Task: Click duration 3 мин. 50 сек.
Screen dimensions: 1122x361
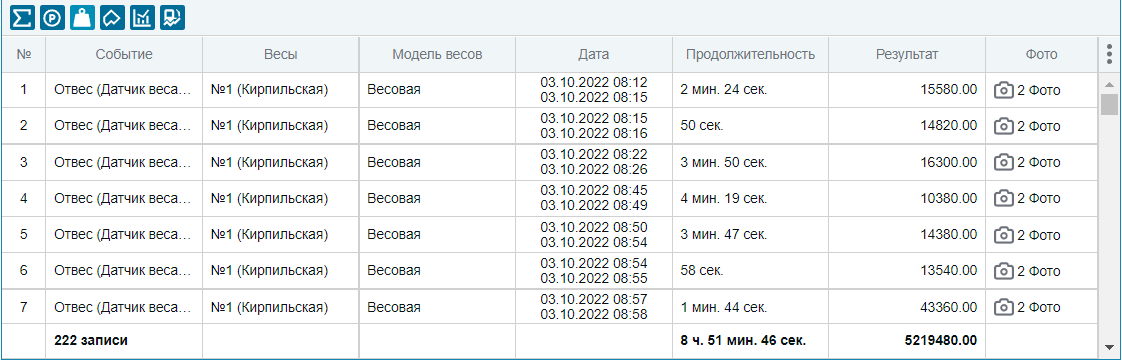Action: click(x=723, y=163)
